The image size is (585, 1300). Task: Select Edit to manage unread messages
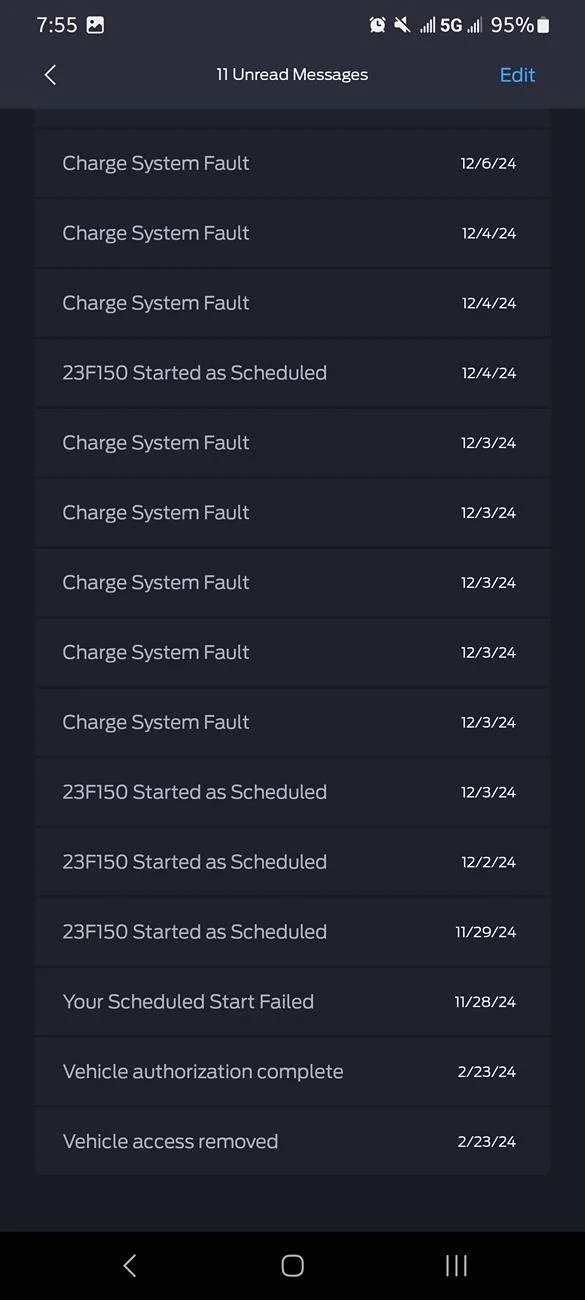point(517,74)
